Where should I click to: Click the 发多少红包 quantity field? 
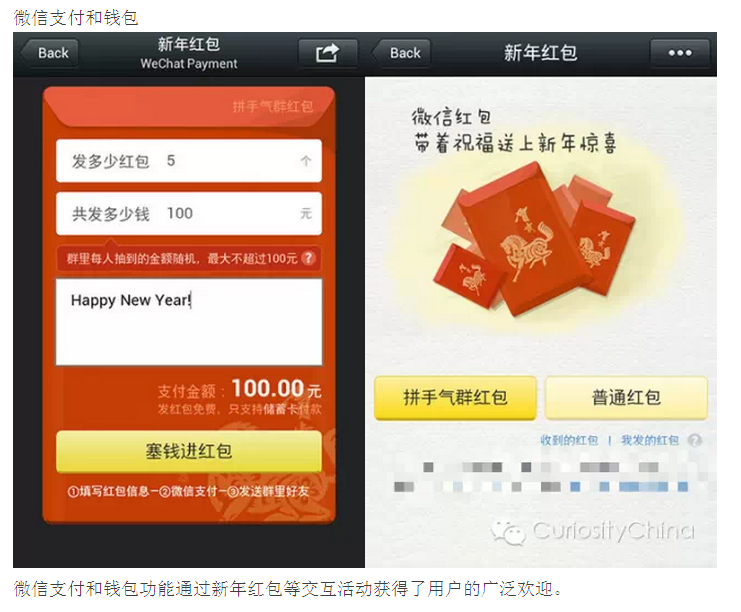point(189,161)
